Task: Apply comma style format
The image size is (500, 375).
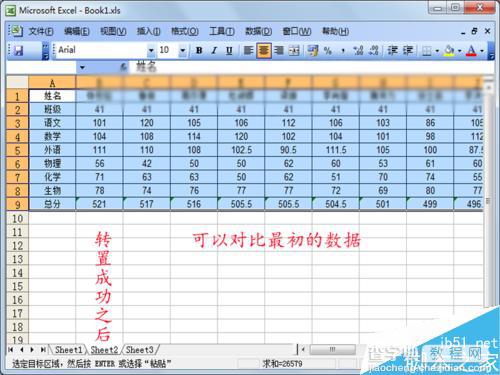Action: coord(343,51)
